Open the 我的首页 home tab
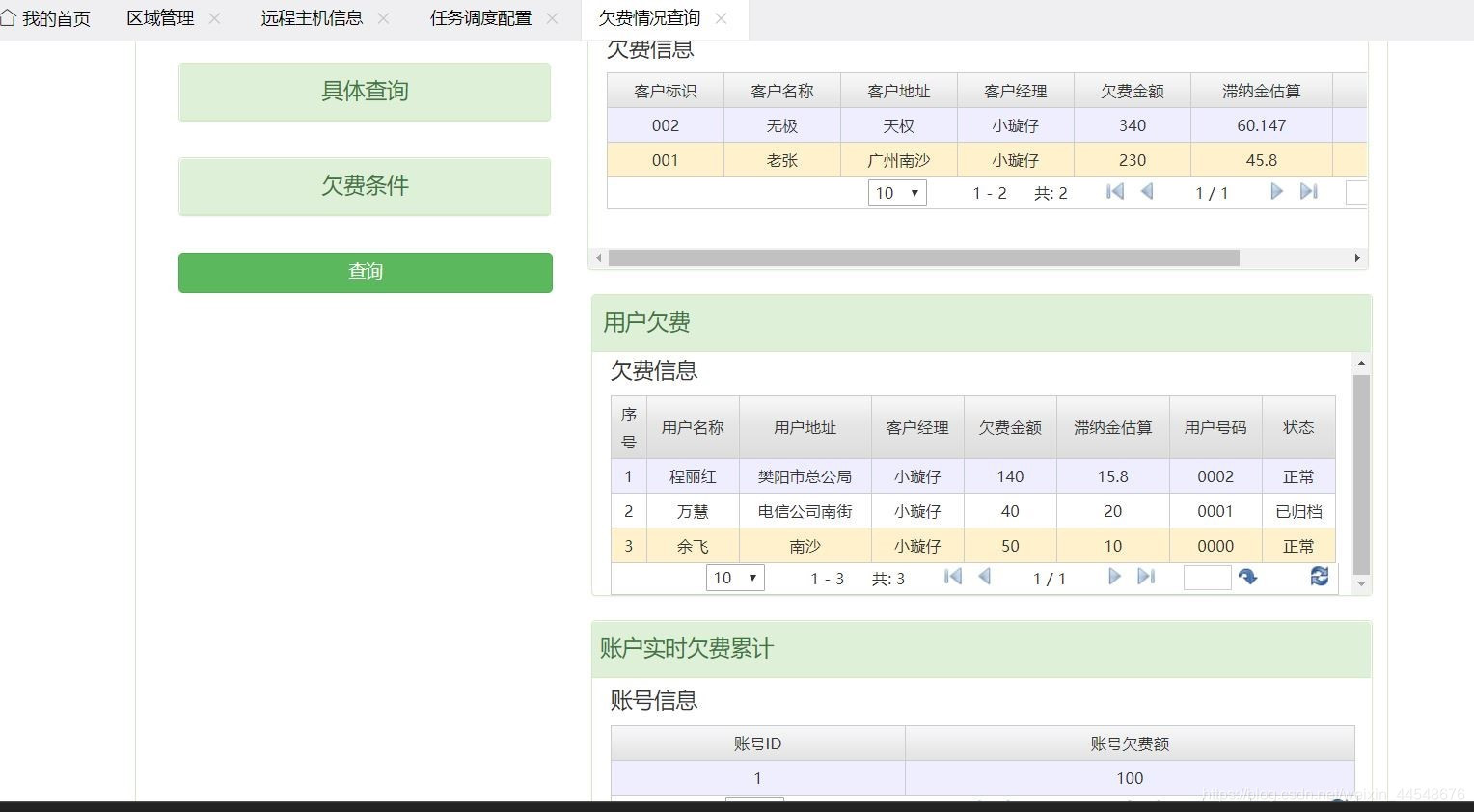This screenshot has height=812, width=1474. point(46,18)
